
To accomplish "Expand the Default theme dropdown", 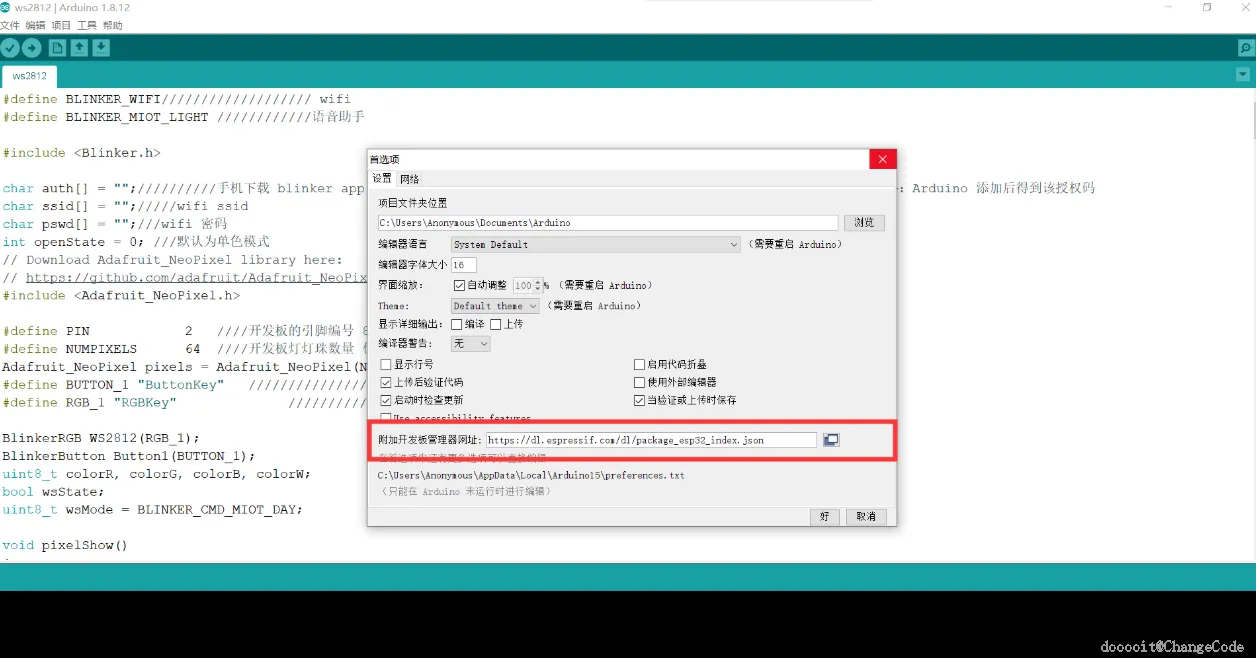I will [495, 306].
